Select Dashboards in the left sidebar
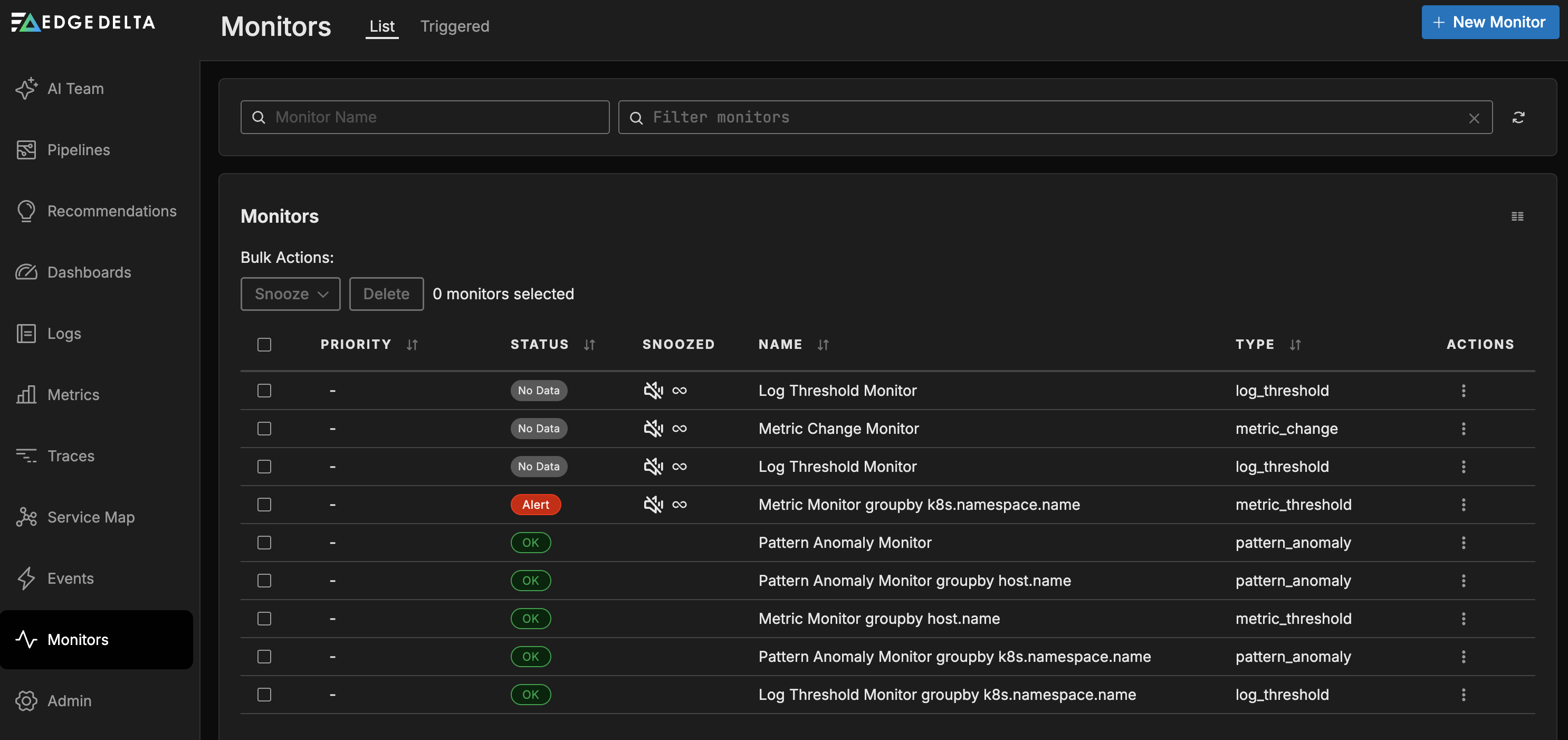Image resolution: width=1568 pixels, height=740 pixels. [89, 272]
